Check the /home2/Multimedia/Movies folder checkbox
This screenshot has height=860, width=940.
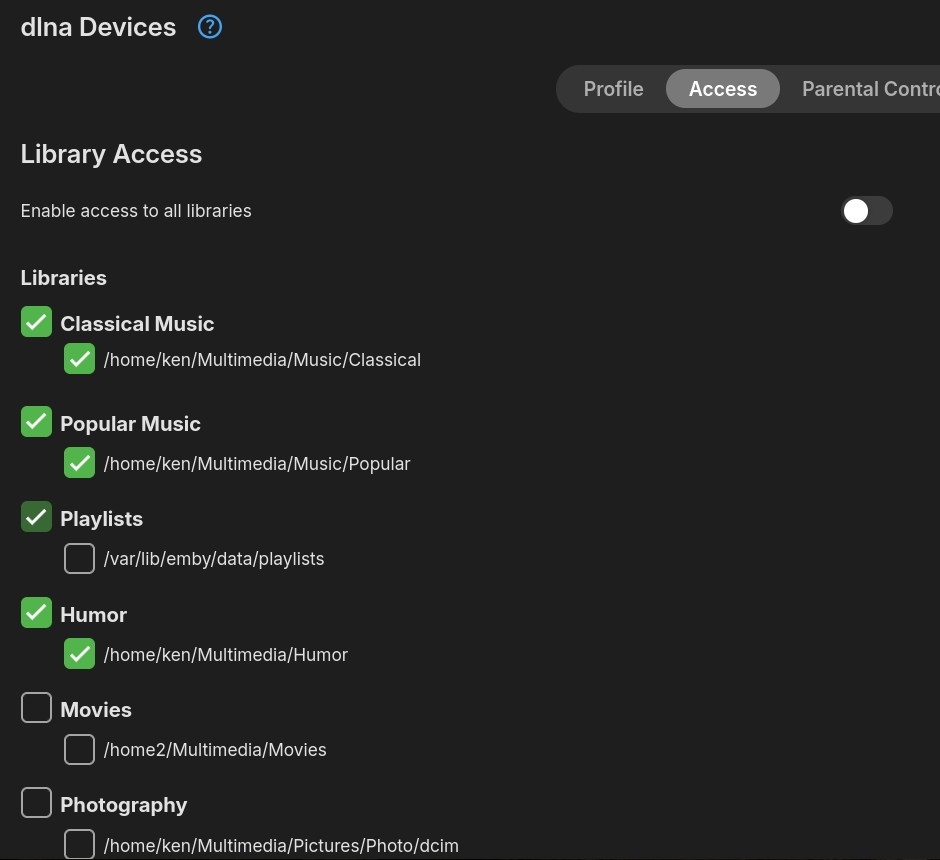(x=79, y=749)
